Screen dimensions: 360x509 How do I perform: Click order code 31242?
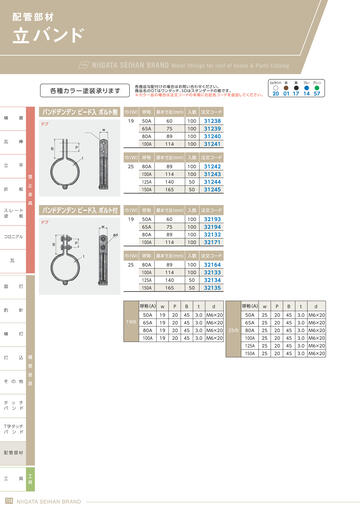(x=212, y=166)
